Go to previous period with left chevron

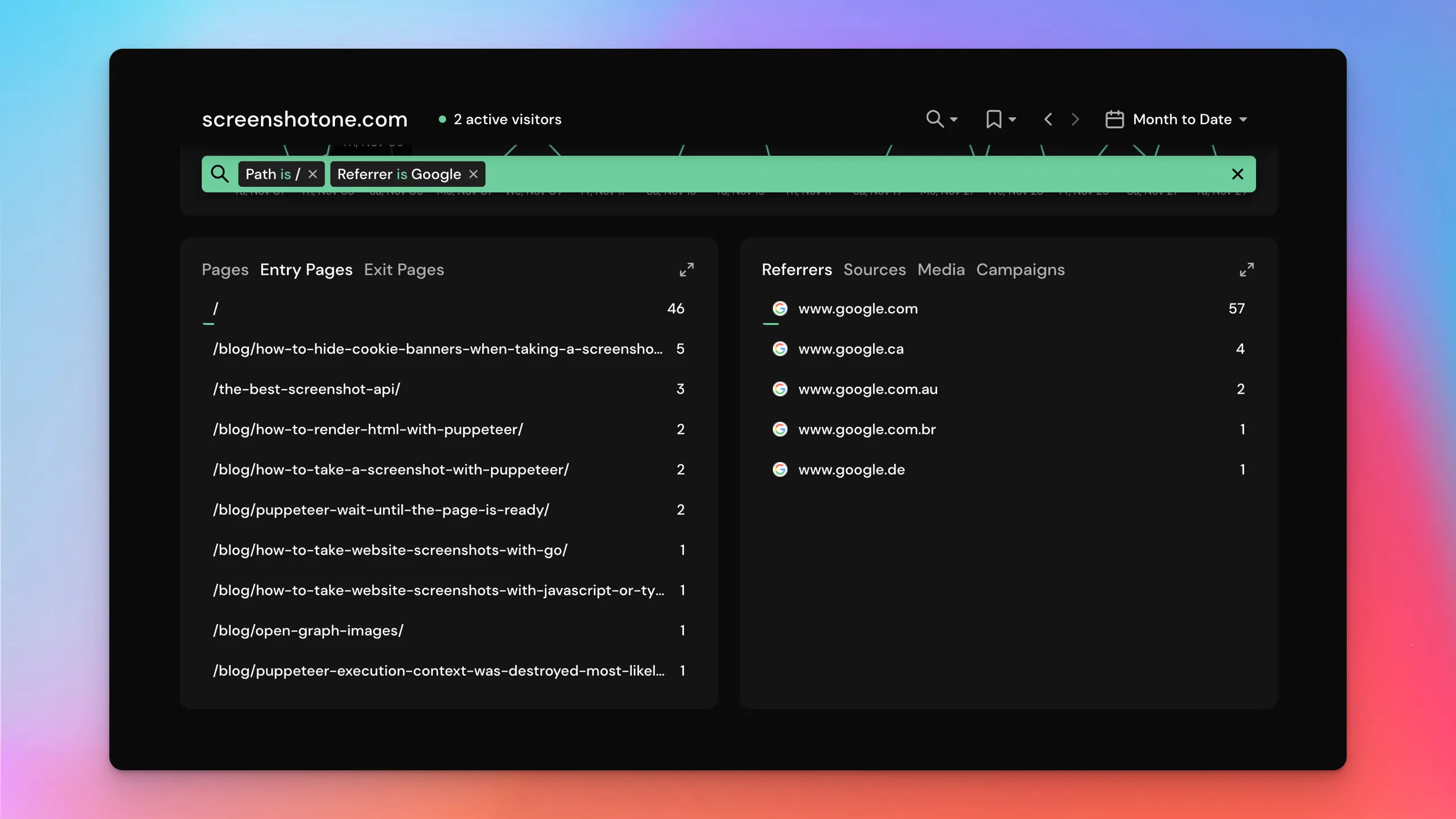pyautogui.click(x=1048, y=119)
